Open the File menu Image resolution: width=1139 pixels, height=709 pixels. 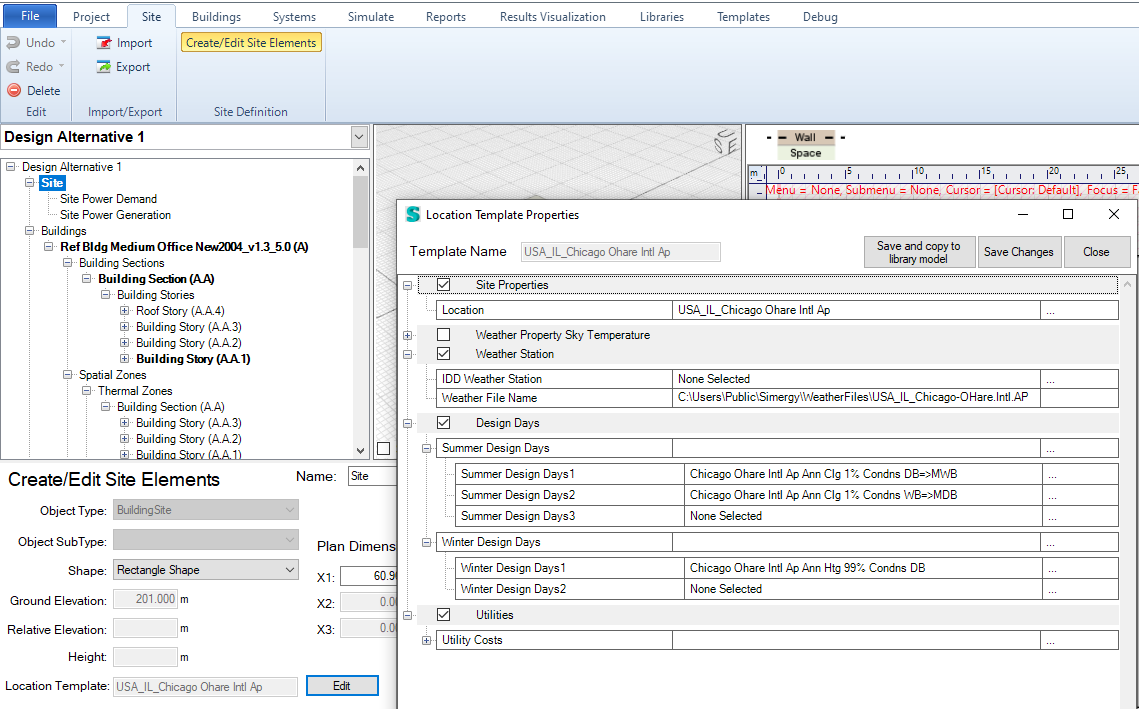pos(31,16)
